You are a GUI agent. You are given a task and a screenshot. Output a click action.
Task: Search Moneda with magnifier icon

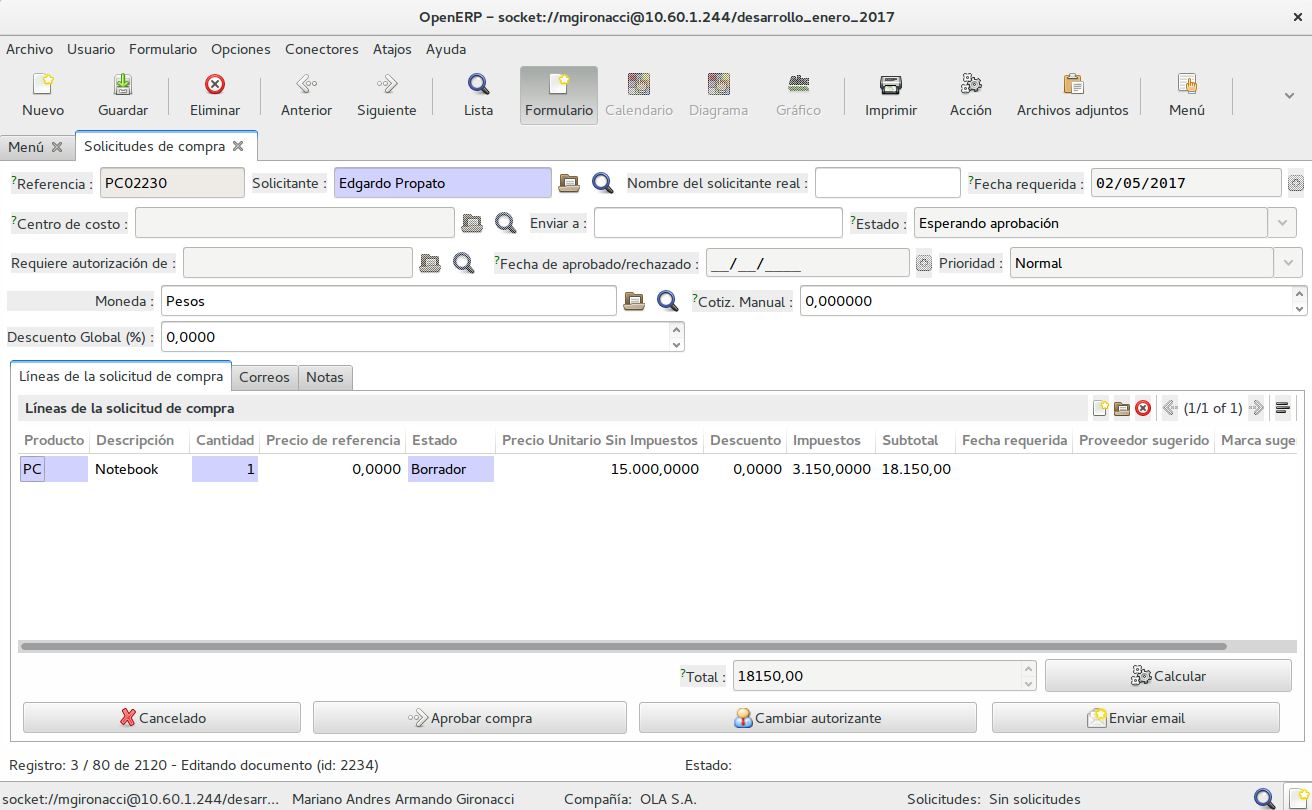click(x=668, y=301)
